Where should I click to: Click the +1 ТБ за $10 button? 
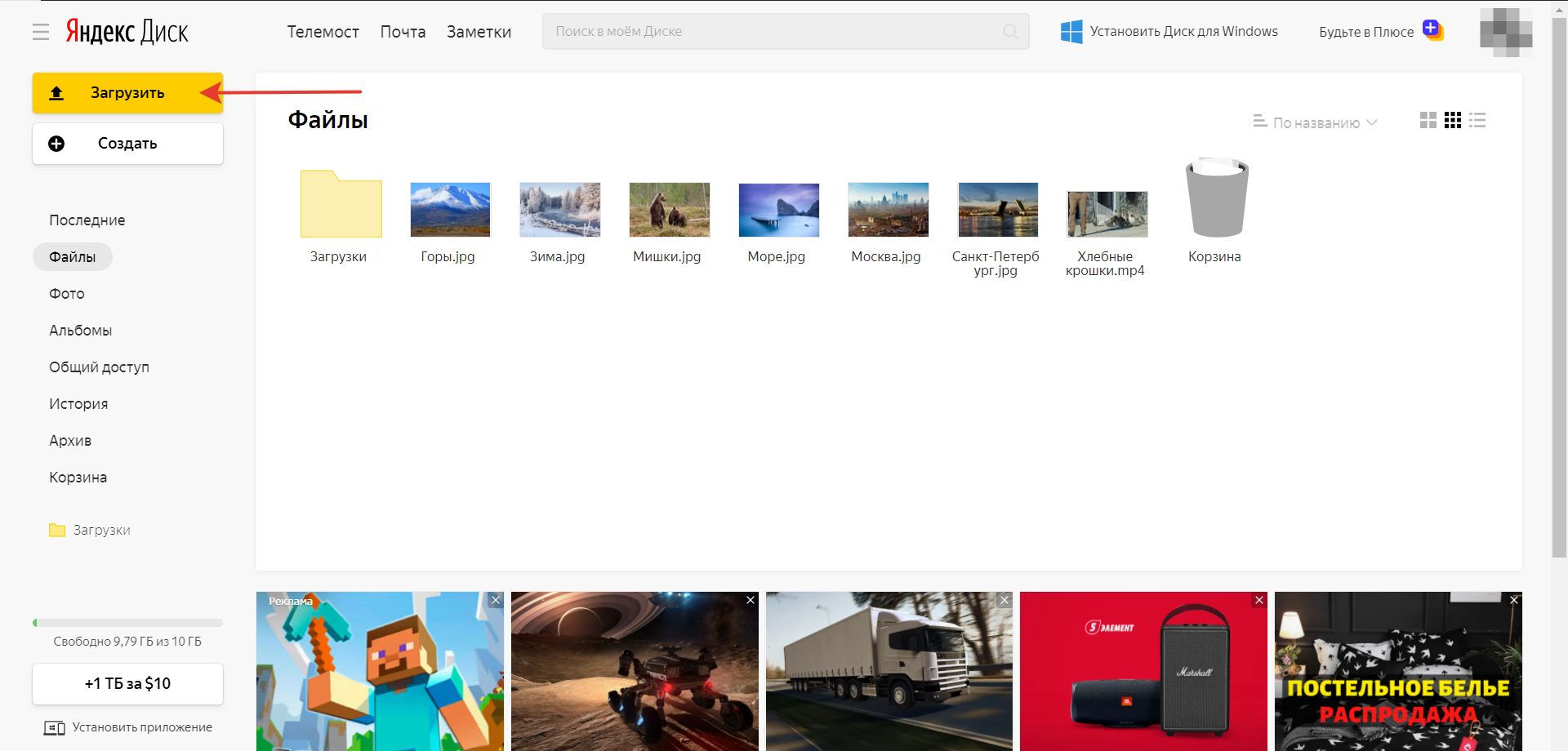pos(127,684)
